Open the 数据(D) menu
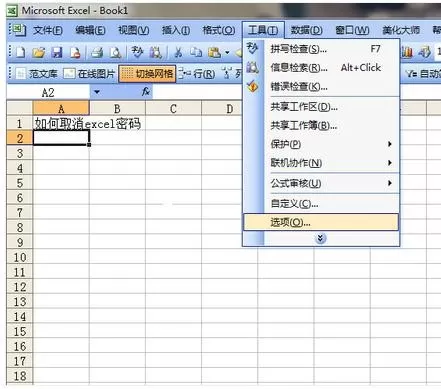This screenshot has width=441, height=389. point(306,30)
